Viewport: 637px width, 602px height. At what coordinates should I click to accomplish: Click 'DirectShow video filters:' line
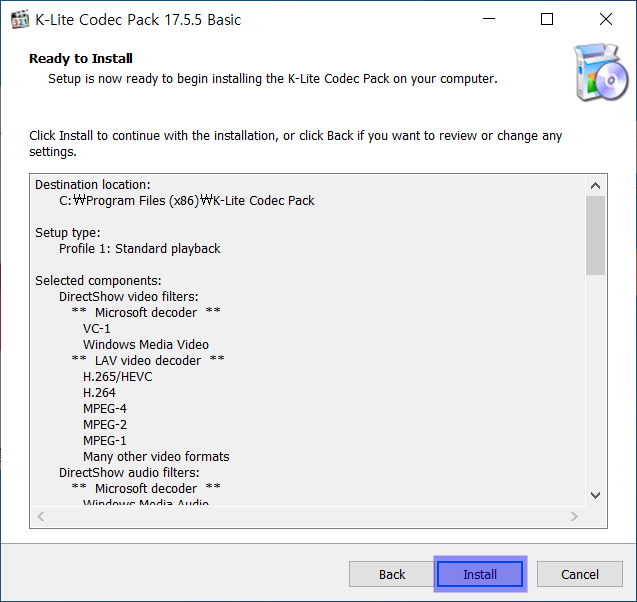[x=128, y=297]
